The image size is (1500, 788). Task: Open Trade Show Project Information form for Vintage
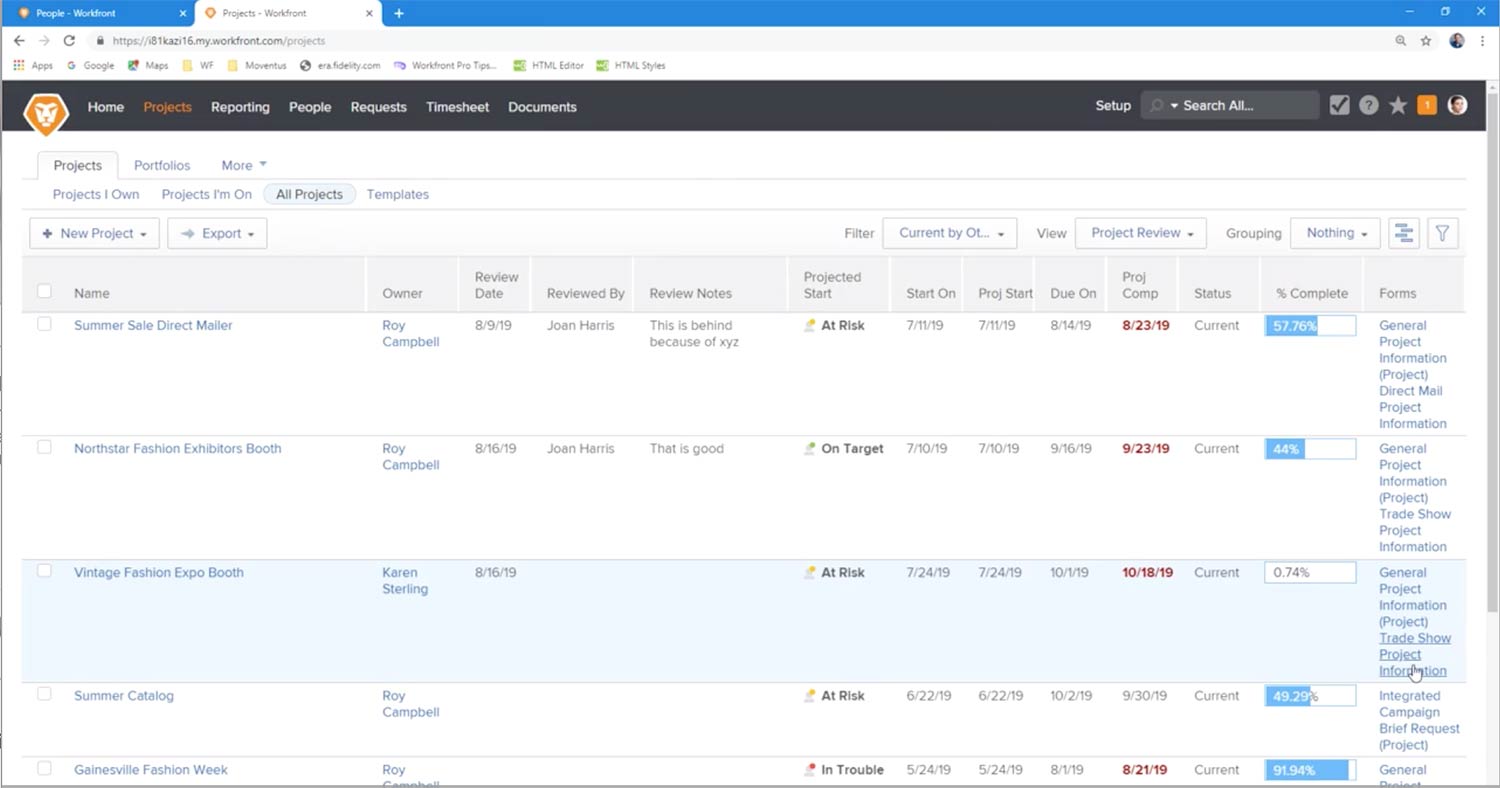point(1415,654)
